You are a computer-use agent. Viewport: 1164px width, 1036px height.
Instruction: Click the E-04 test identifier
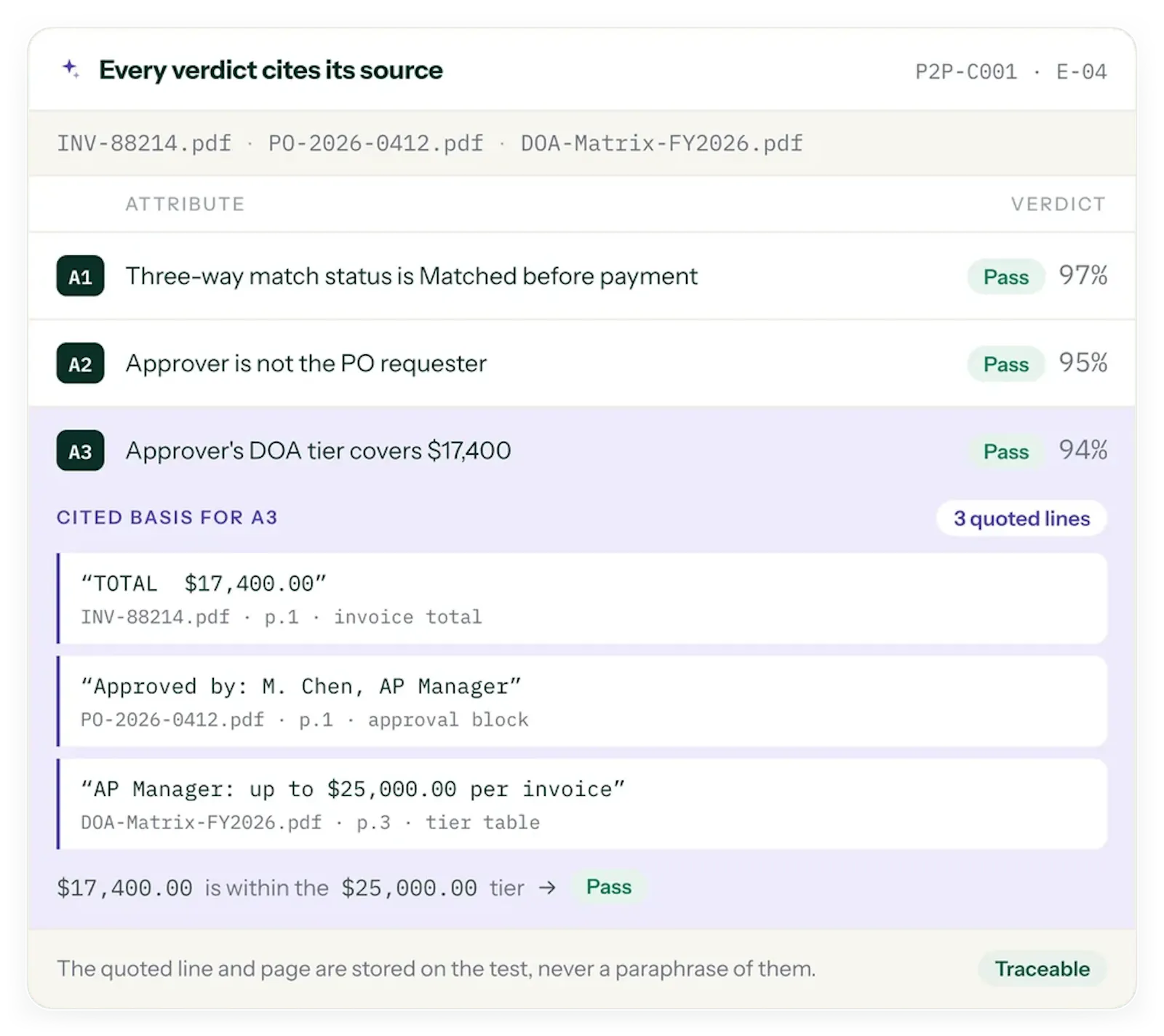[x=1081, y=71]
